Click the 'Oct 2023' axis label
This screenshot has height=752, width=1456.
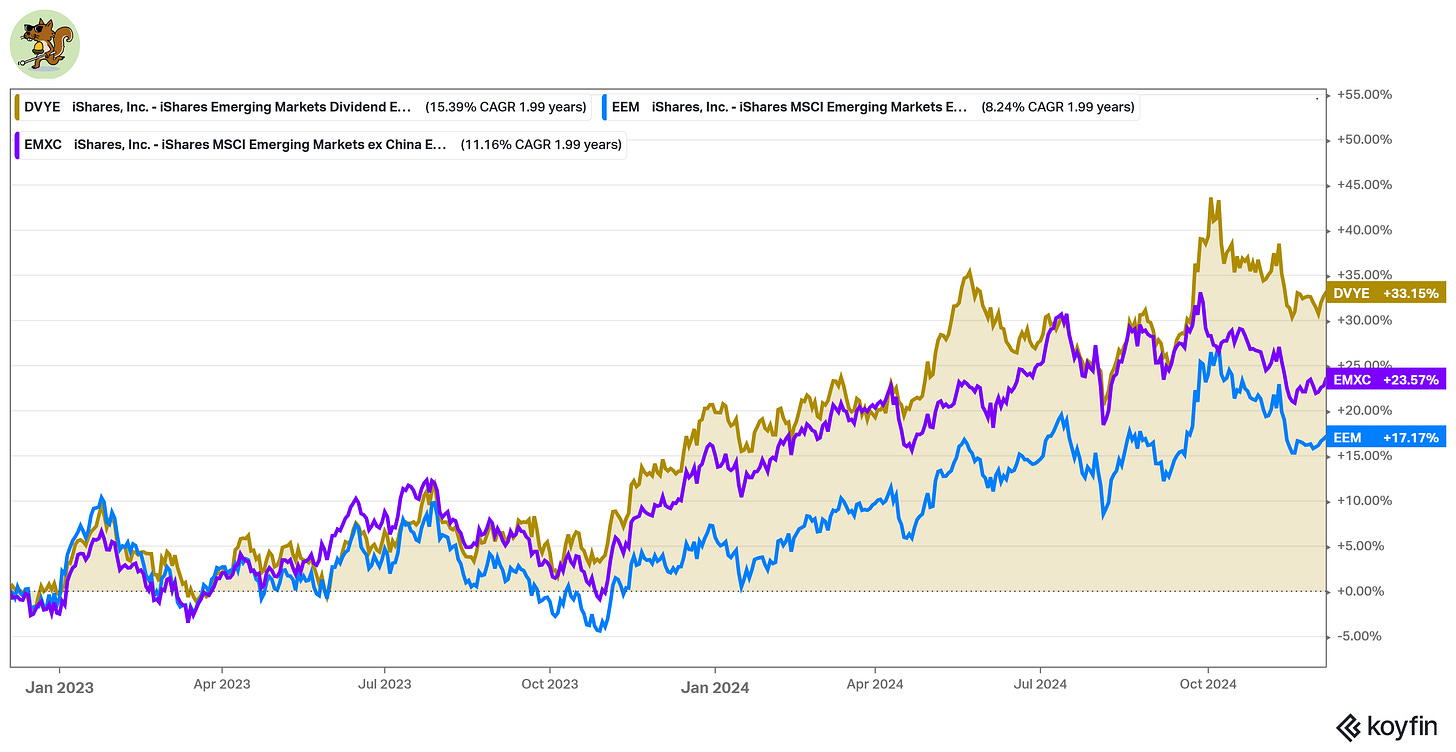tap(549, 685)
